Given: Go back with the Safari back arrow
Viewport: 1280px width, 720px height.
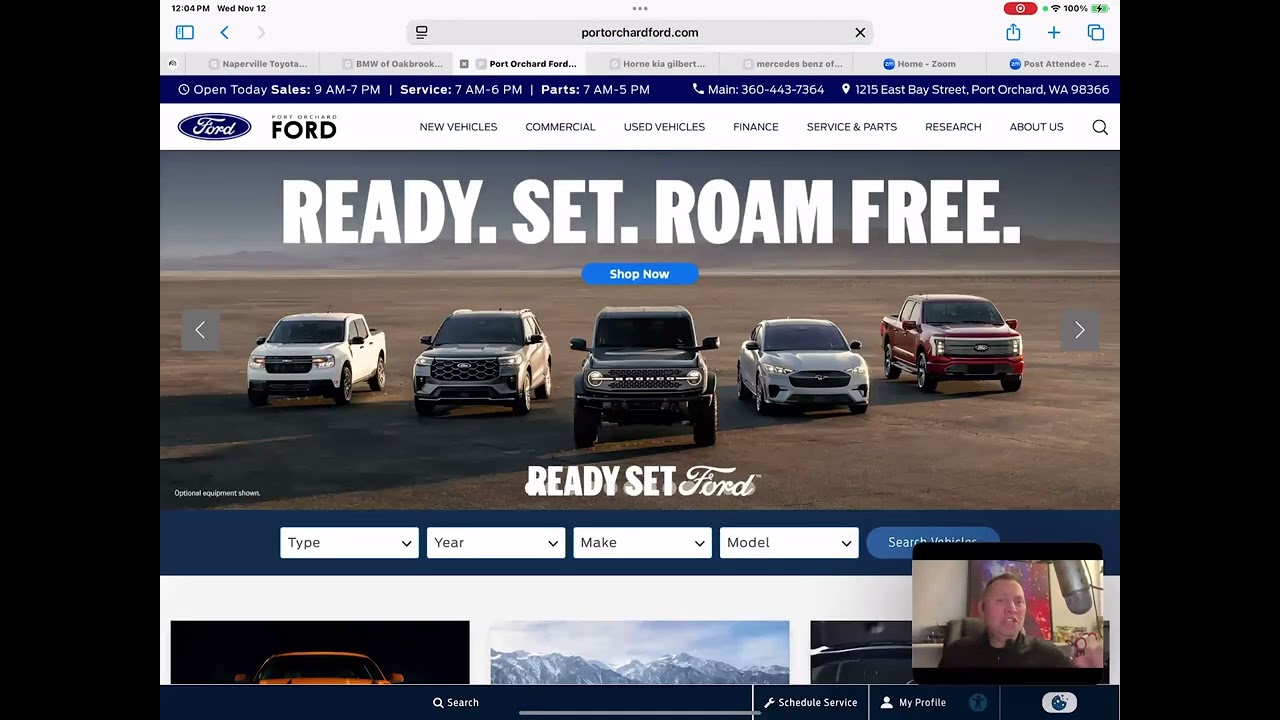Looking at the screenshot, I should [224, 32].
